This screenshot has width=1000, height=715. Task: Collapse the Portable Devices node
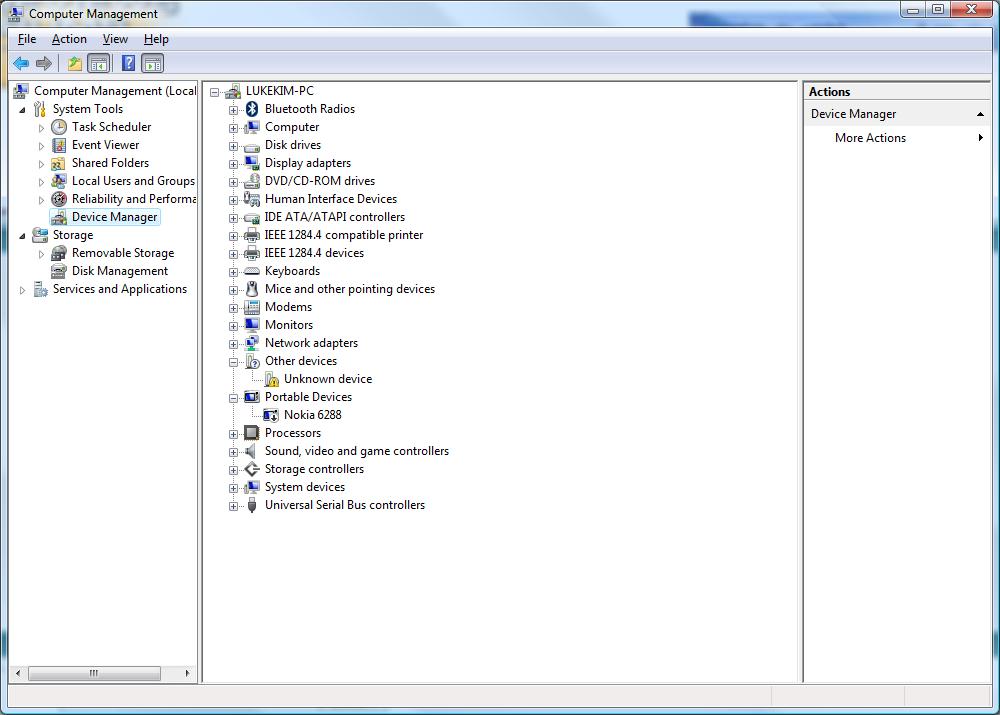point(233,397)
